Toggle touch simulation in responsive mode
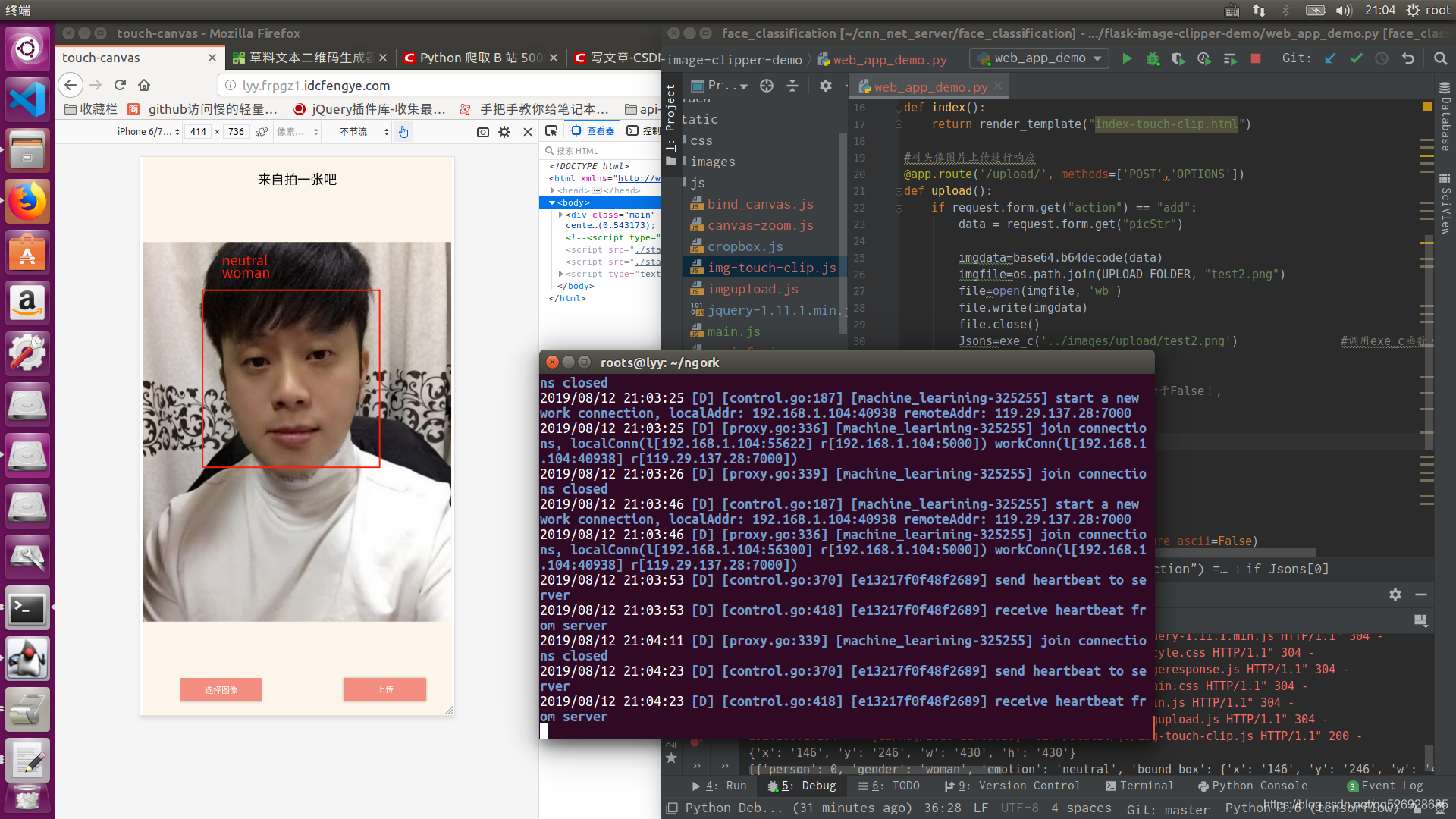This screenshot has height=819, width=1456. [x=403, y=132]
